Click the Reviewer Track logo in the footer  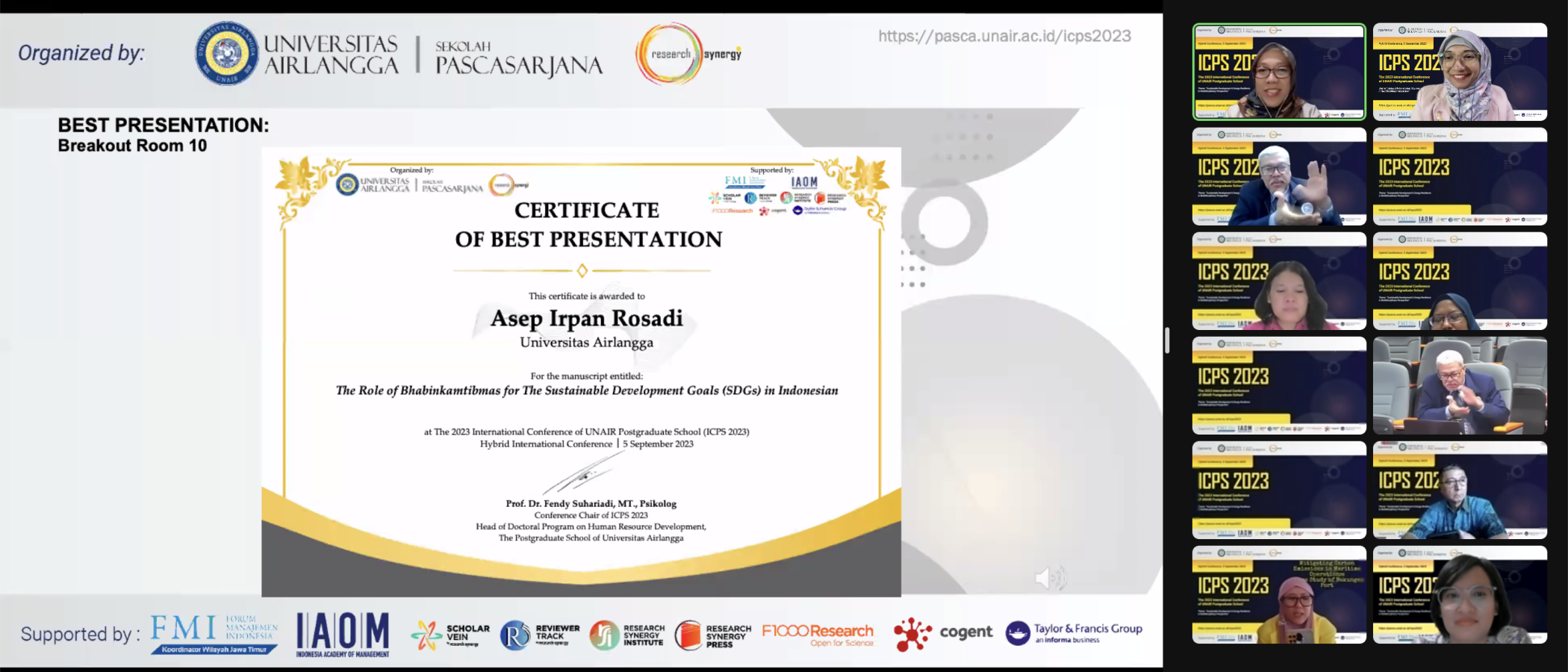click(540, 635)
